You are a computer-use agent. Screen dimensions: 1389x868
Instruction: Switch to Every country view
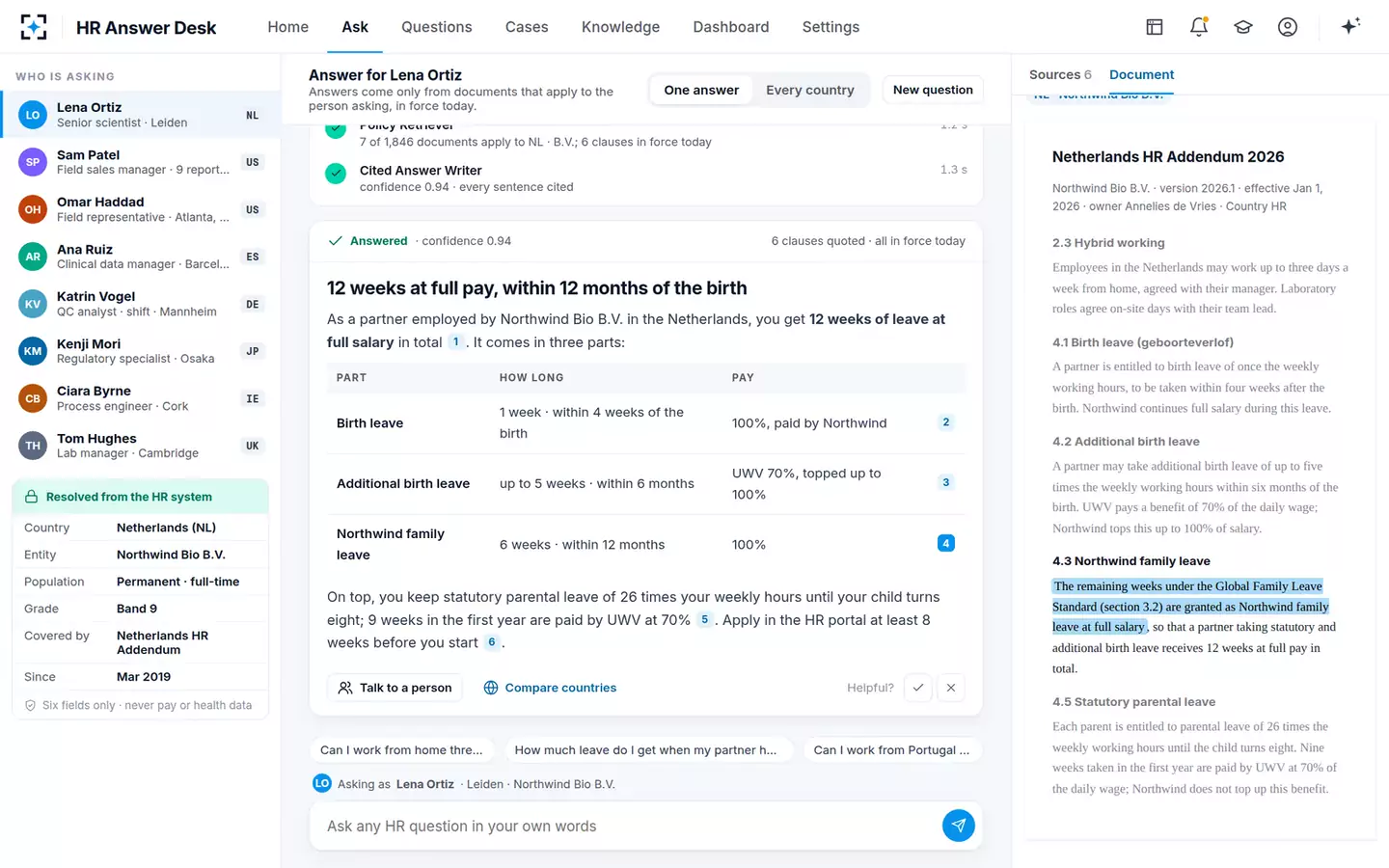(x=810, y=90)
